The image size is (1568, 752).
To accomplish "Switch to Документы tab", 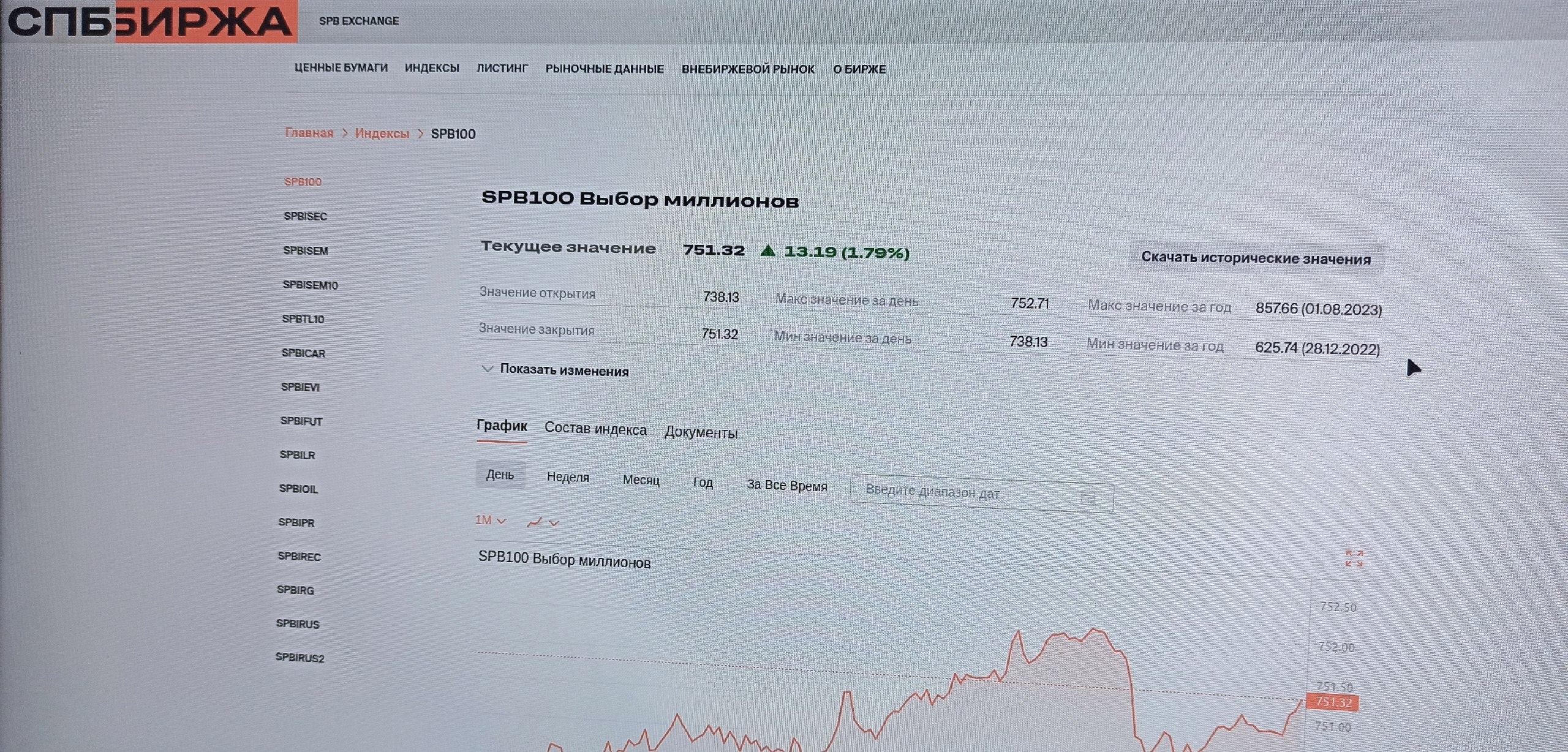I will click(x=701, y=432).
